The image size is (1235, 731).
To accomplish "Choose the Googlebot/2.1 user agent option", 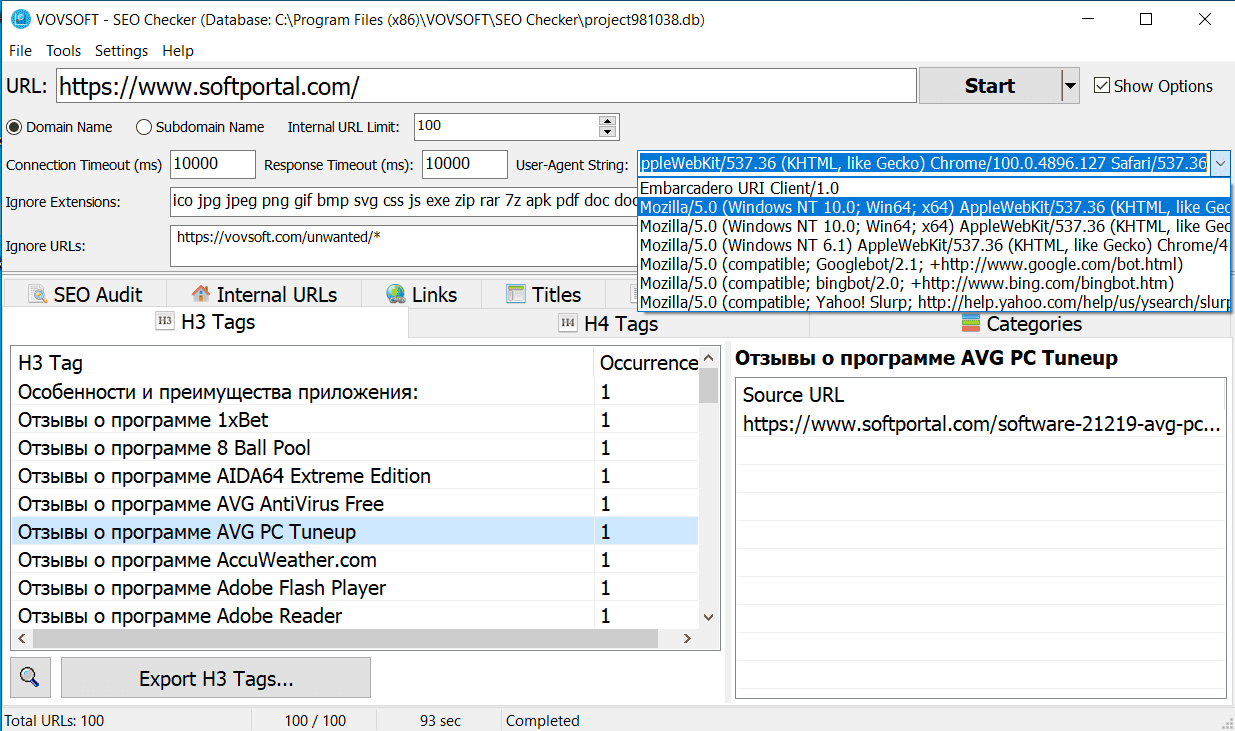I will coord(933,264).
